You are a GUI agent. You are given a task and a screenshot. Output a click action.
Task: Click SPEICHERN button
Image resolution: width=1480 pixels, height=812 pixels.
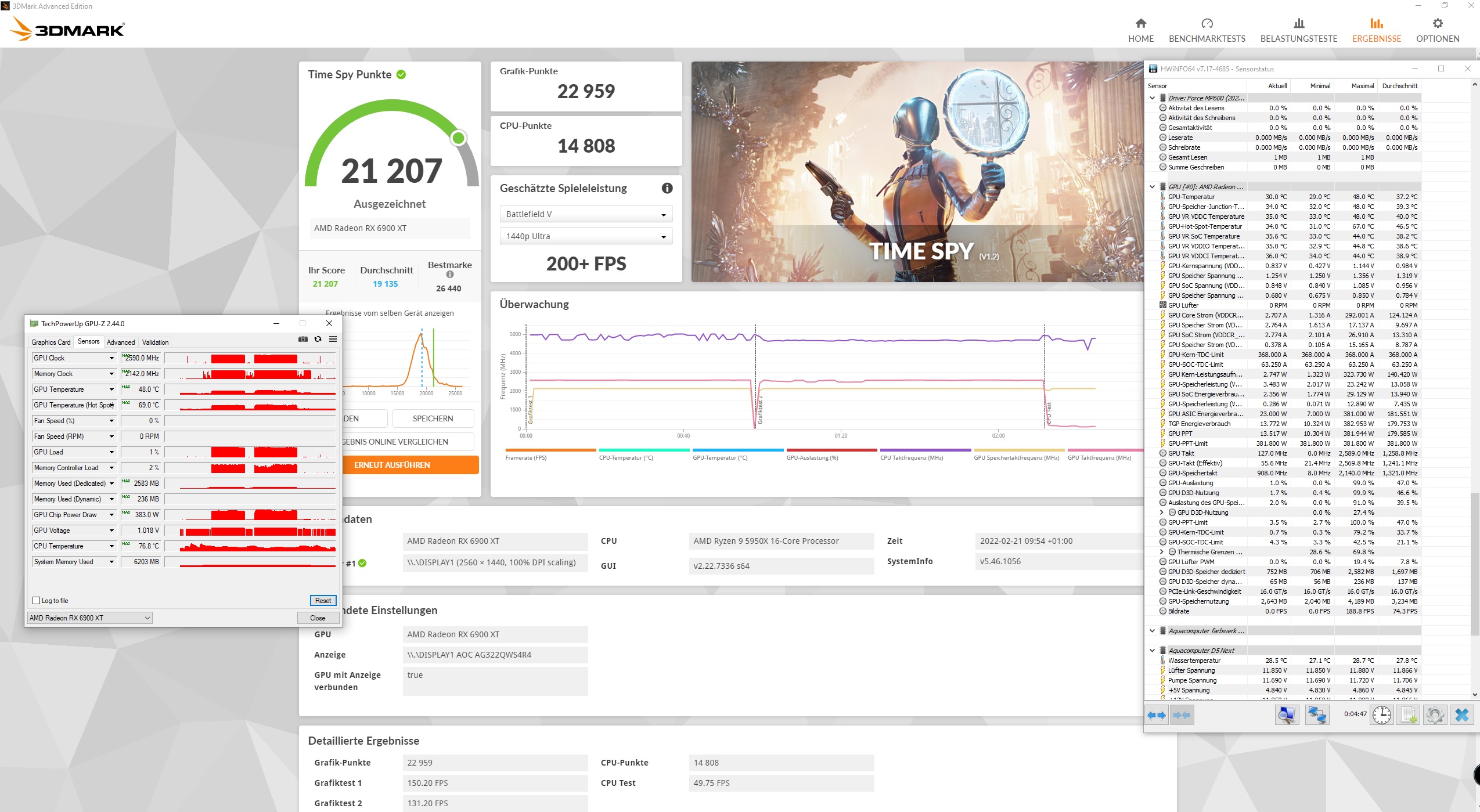click(x=433, y=418)
